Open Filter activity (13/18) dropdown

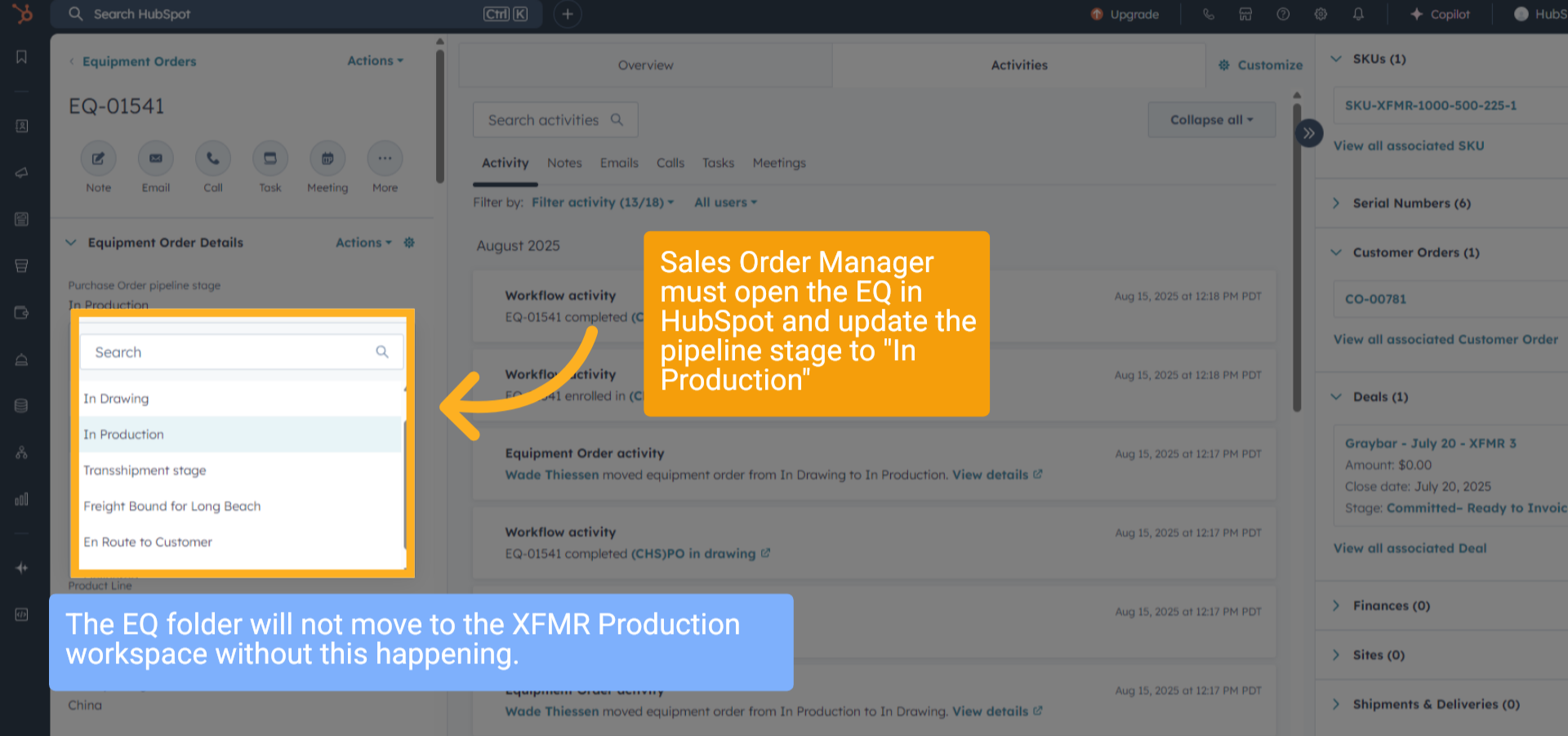coord(603,203)
